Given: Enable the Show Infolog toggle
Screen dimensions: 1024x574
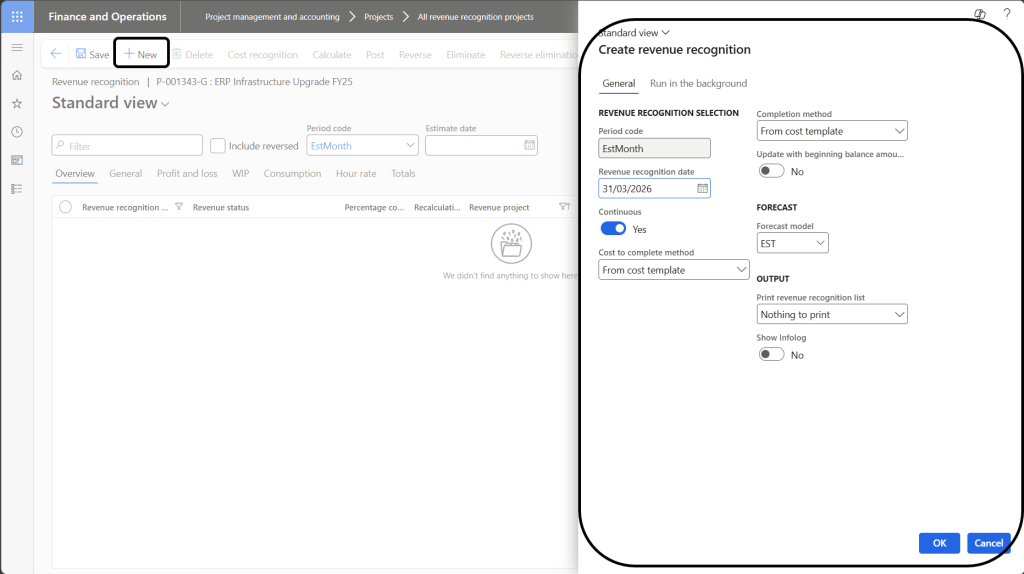Looking at the screenshot, I should click(x=771, y=354).
